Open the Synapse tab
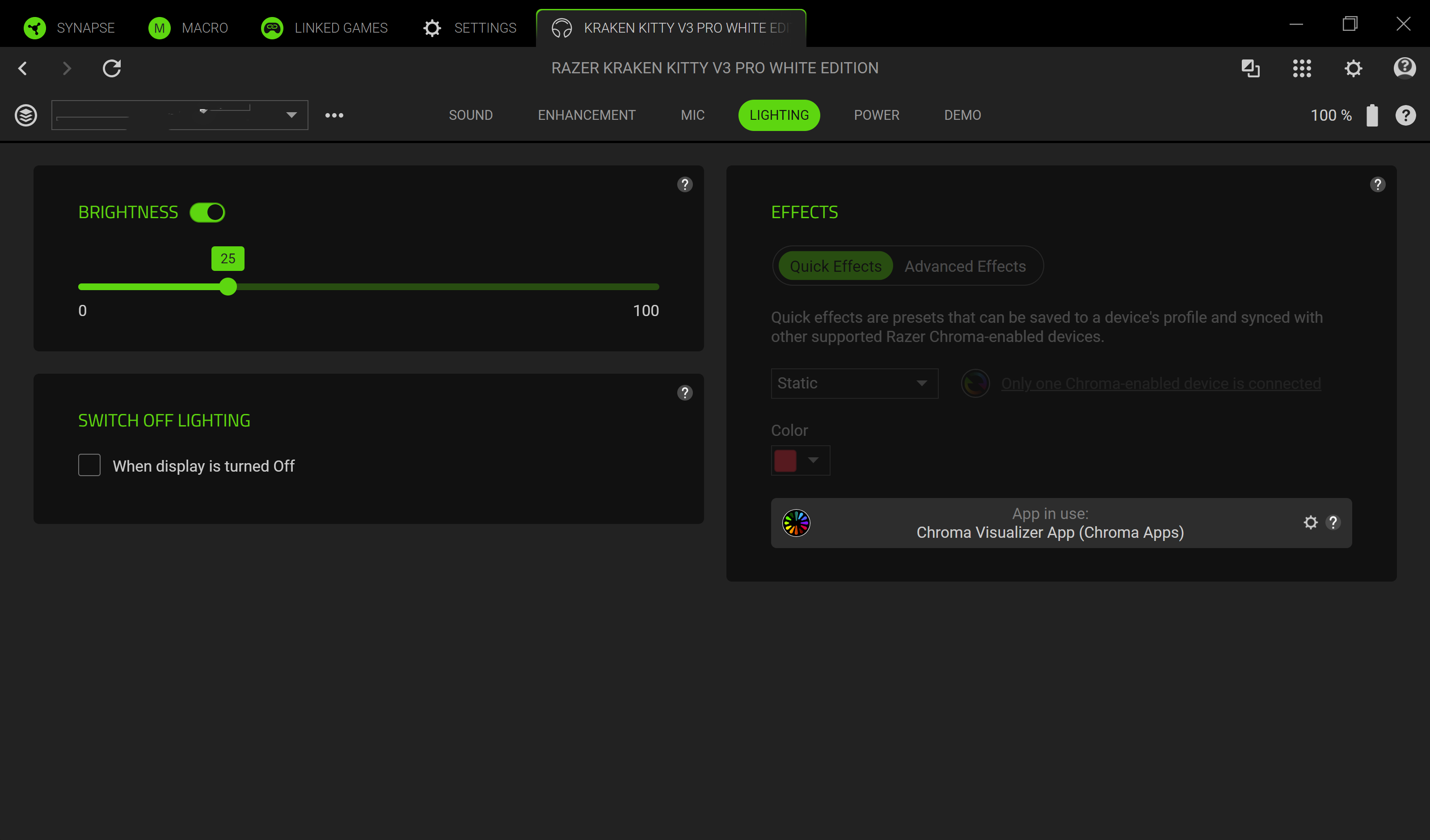The image size is (1430, 840). click(x=69, y=27)
